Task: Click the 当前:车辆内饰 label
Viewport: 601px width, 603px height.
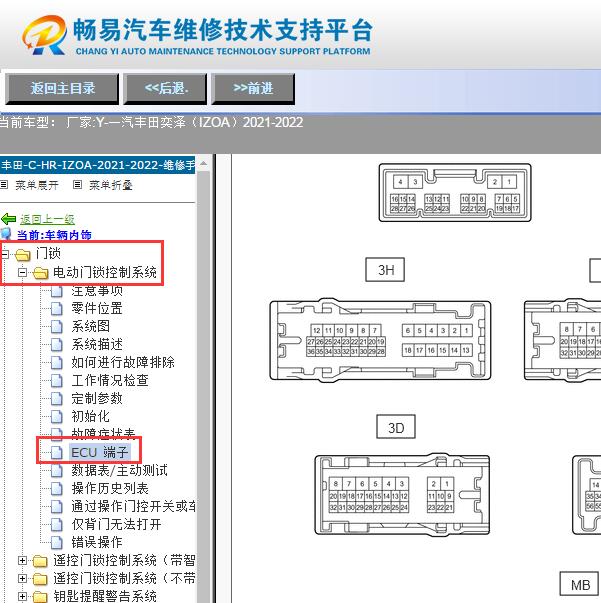Action: tap(54, 235)
